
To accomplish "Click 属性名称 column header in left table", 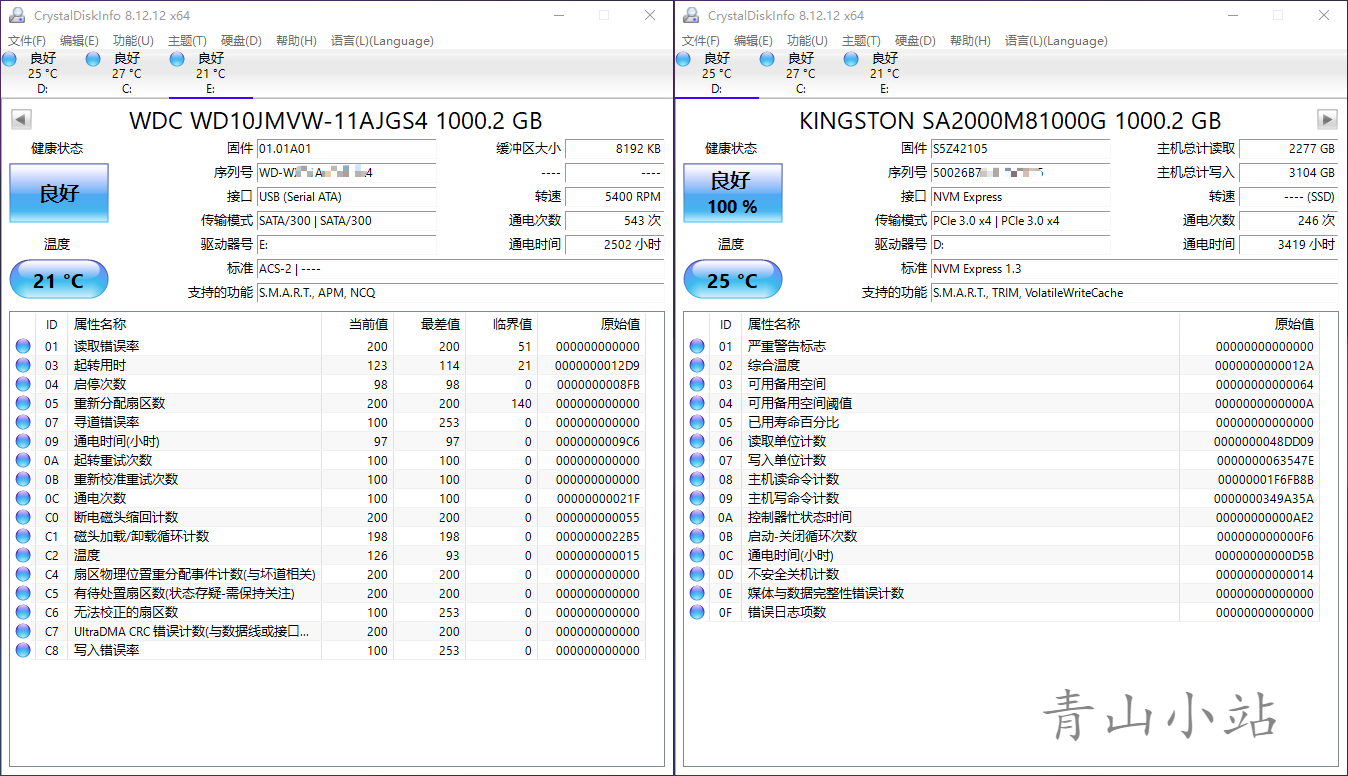I will 195,324.
